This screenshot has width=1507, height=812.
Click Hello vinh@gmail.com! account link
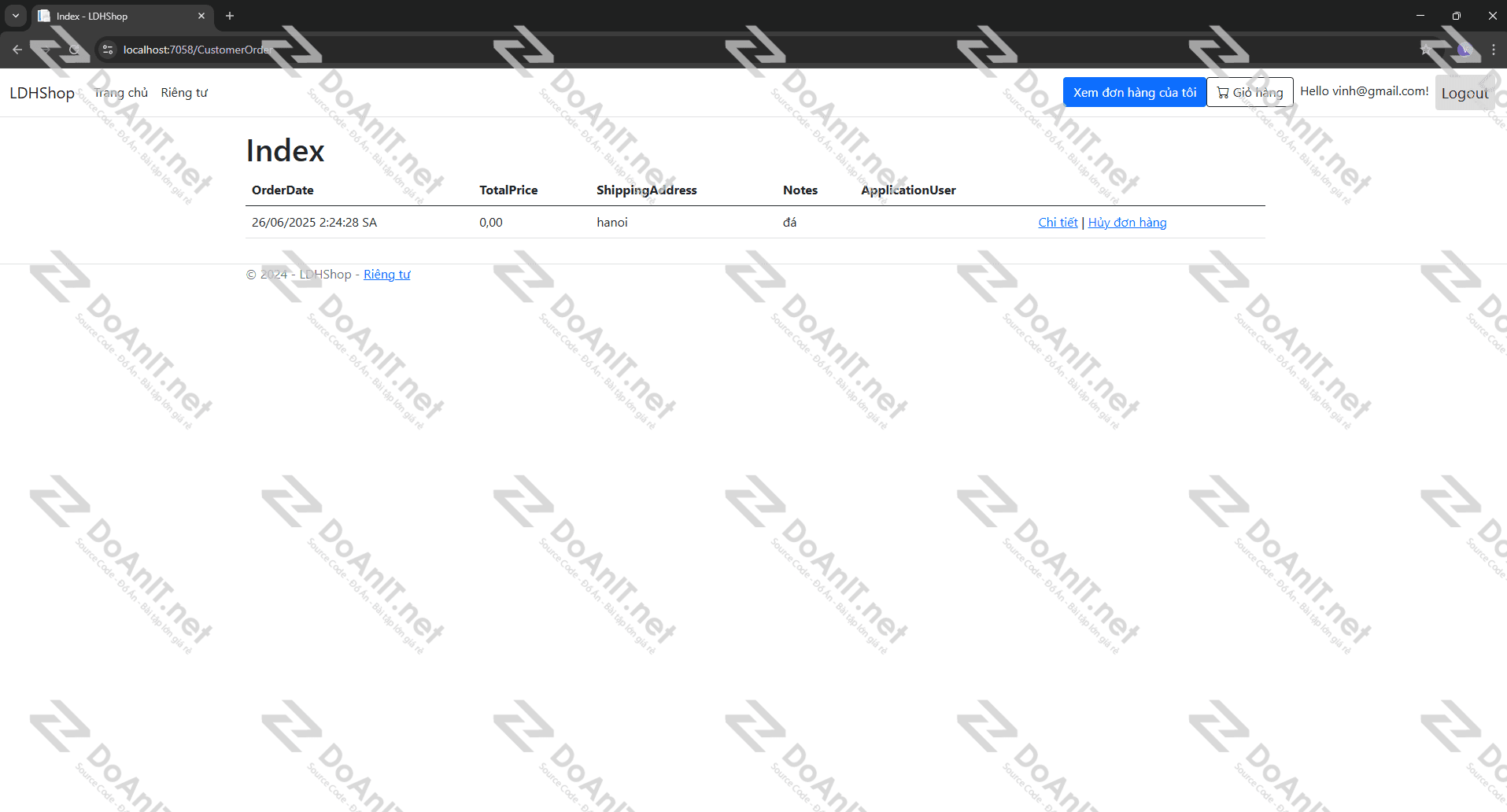[x=1365, y=91]
